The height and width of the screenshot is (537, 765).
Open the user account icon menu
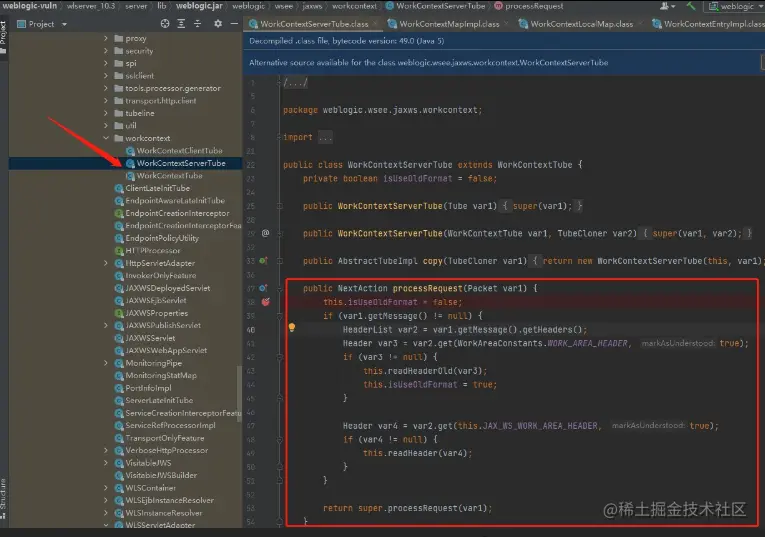pyautogui.click(x=667, y=6)
